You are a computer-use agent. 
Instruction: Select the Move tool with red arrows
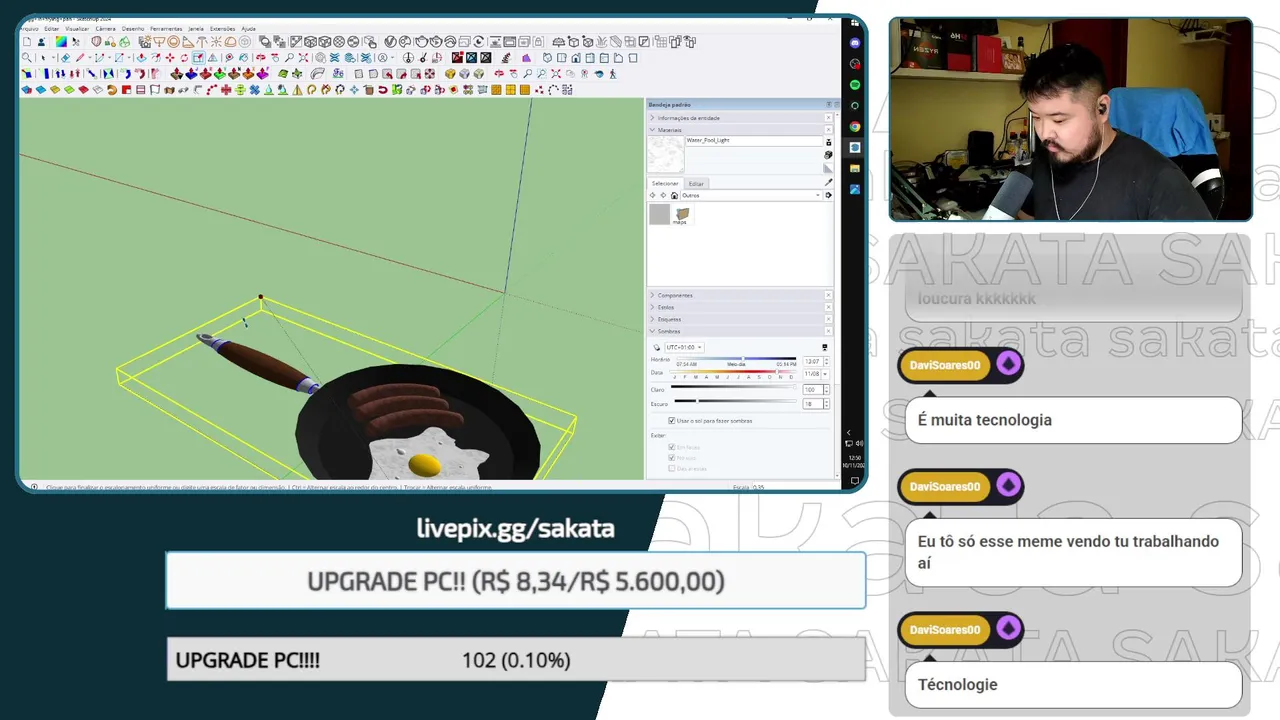(x=170, y=58)
